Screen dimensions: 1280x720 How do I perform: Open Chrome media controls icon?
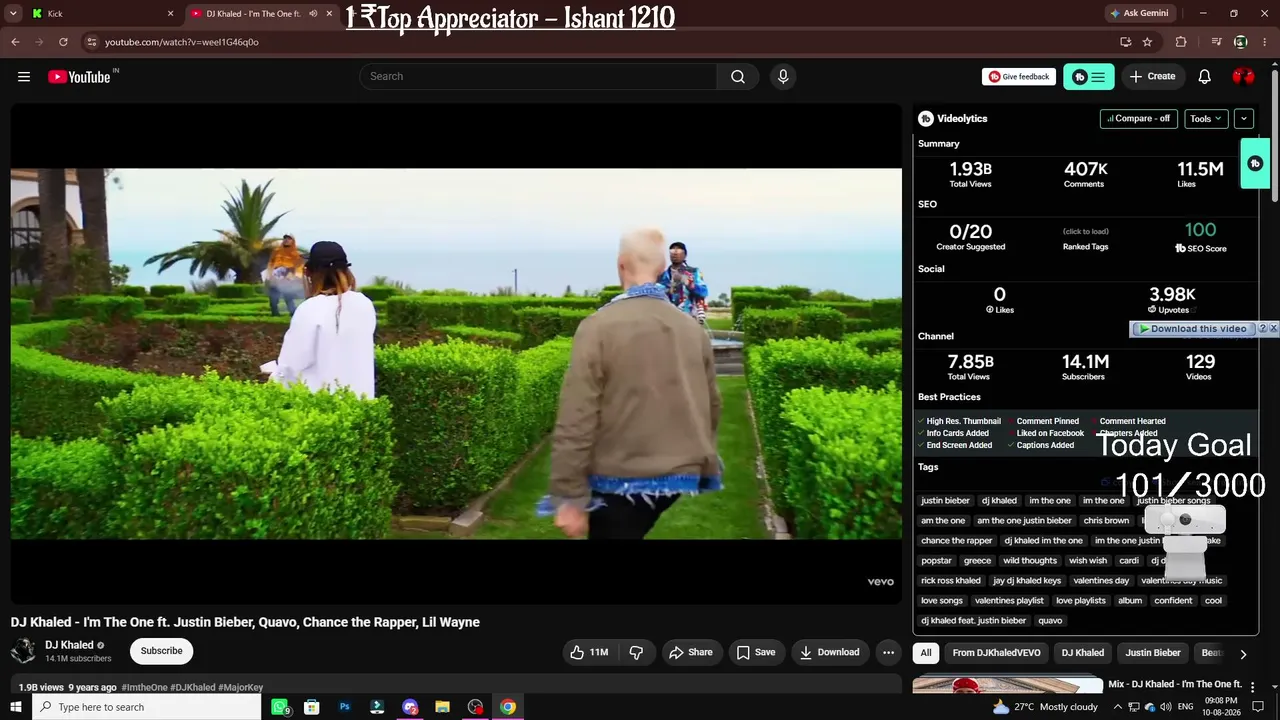(1217, 42)
